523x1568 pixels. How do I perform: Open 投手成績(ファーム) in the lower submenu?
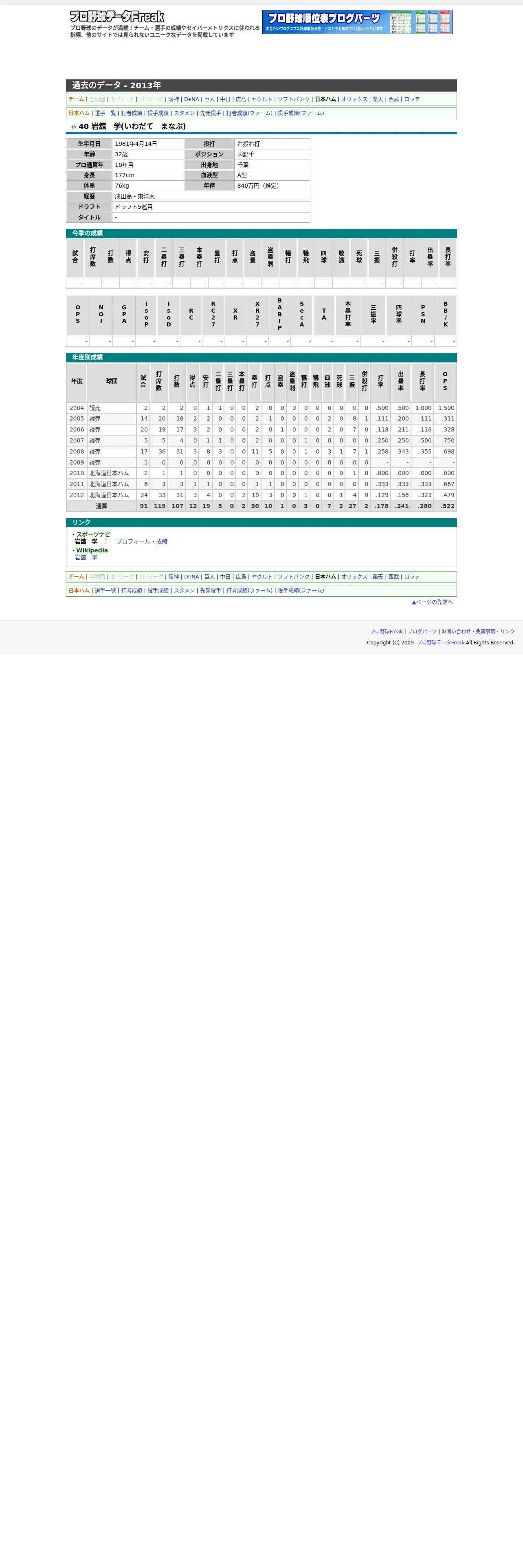(301, 590)
